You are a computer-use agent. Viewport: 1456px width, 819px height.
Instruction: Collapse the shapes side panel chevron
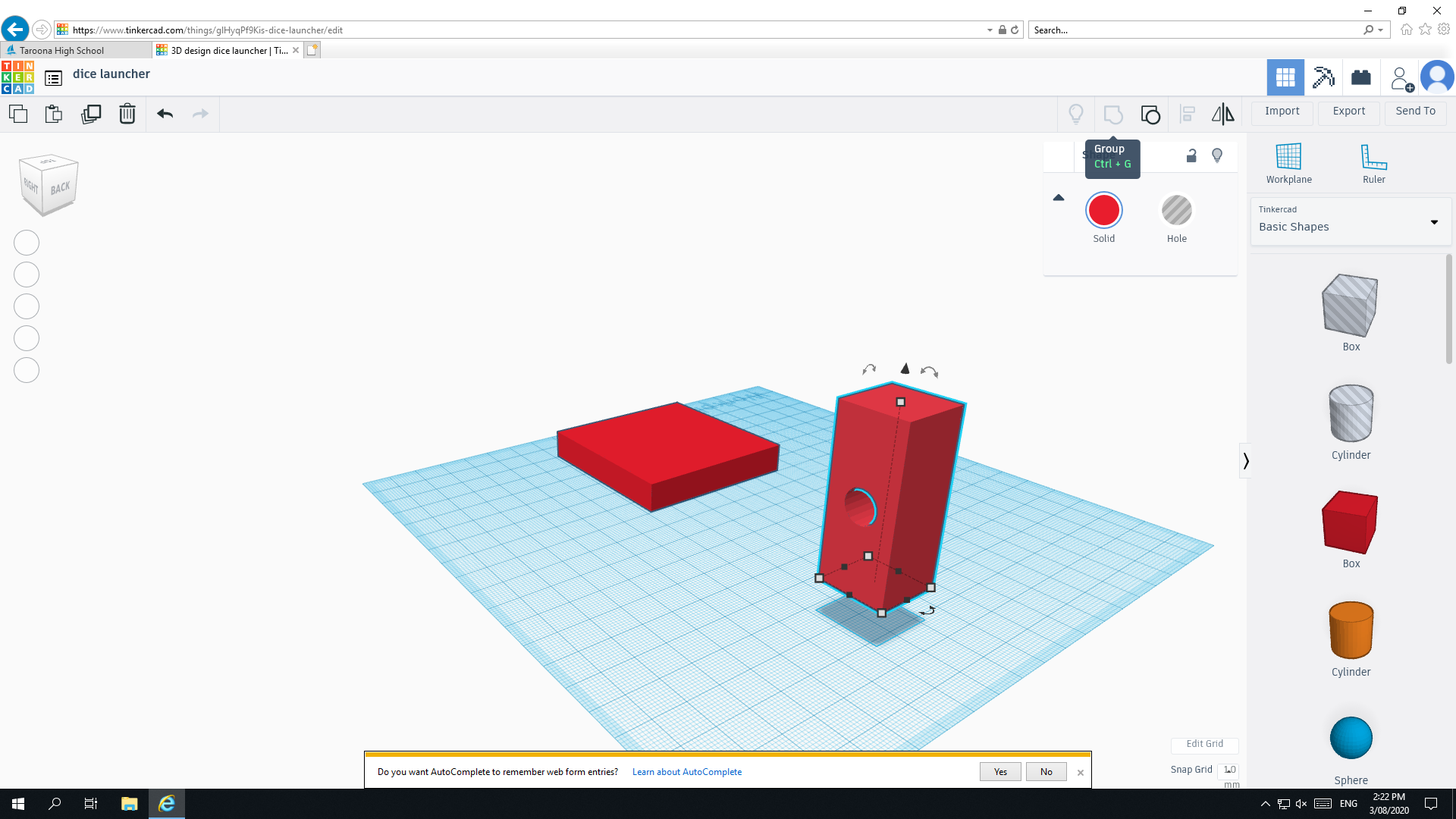tap(1245, 461)
